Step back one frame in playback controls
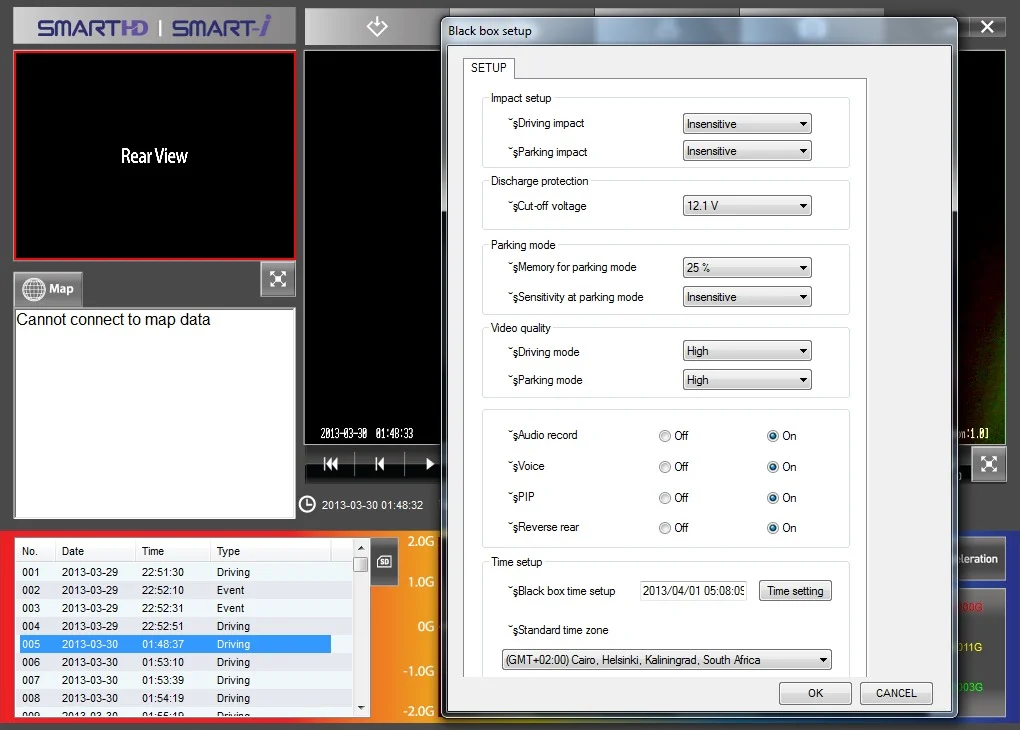This screenshot has height=730, width=1020. (380, 464)
